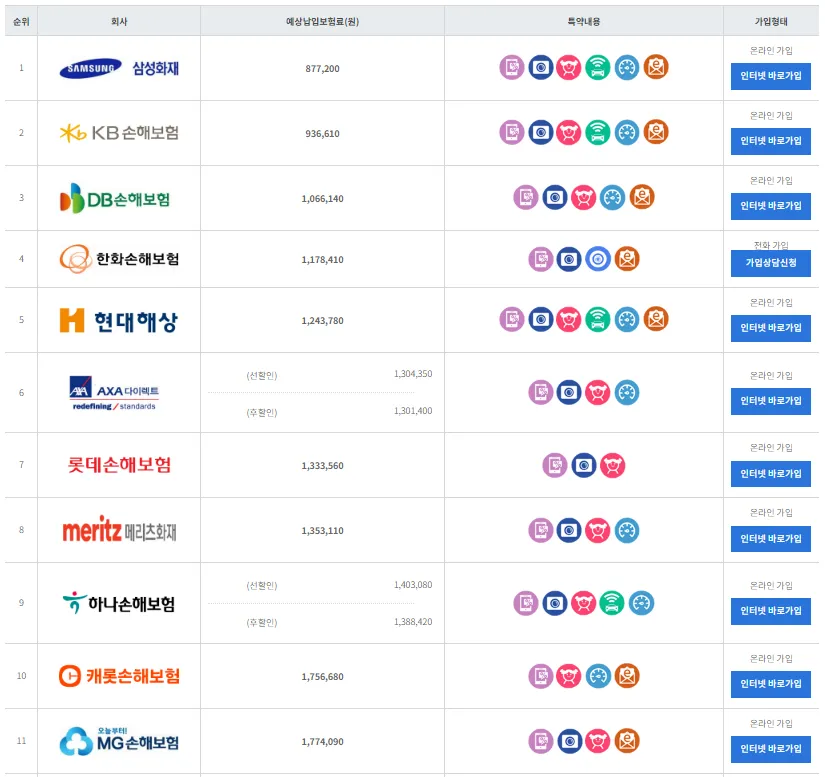Screen dimensions: 825x777
Task: Click orange e-mail icon in 캐롯손해보험 row
Action: (x=627, y=676)
